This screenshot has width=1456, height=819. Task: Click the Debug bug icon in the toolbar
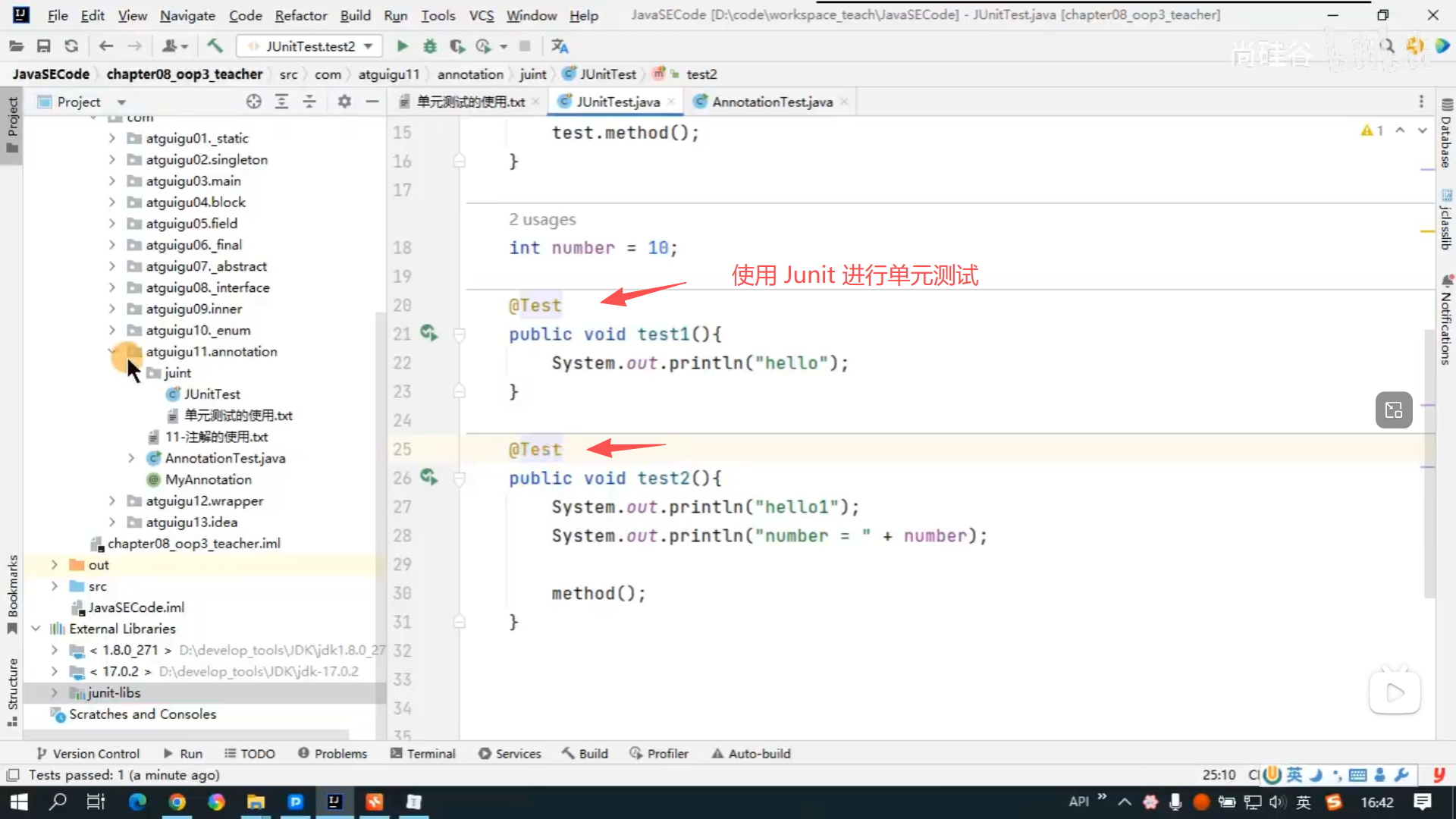pyautogui.click(x=430, y=46)
